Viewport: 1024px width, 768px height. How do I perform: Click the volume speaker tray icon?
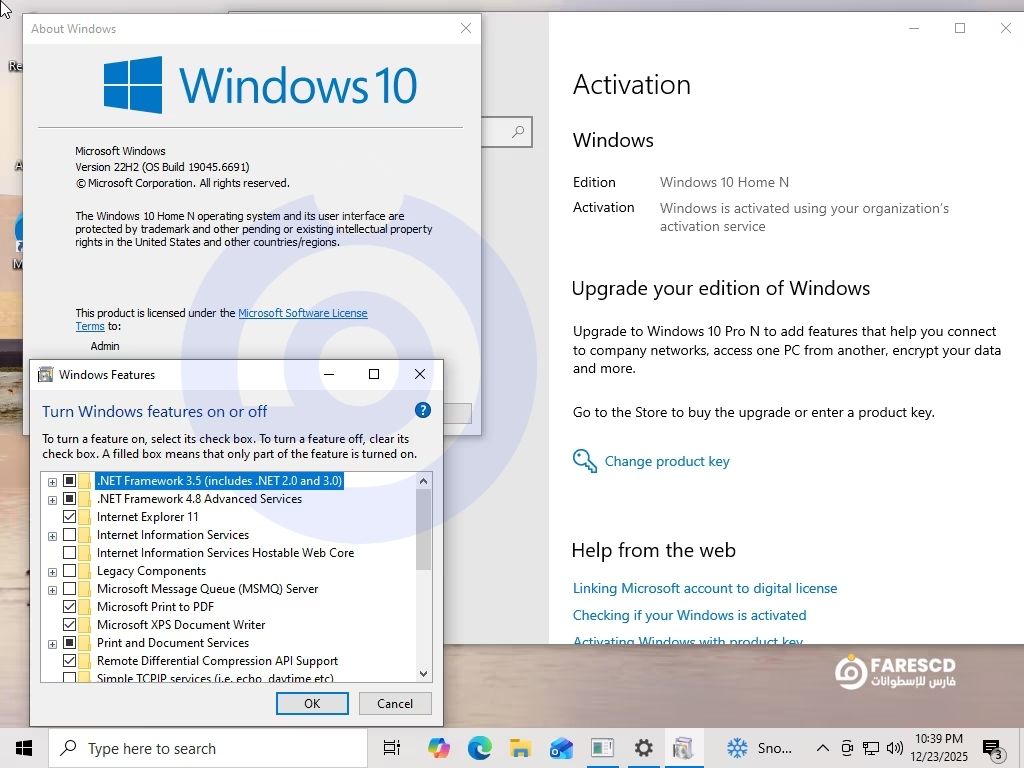[894, 748]
